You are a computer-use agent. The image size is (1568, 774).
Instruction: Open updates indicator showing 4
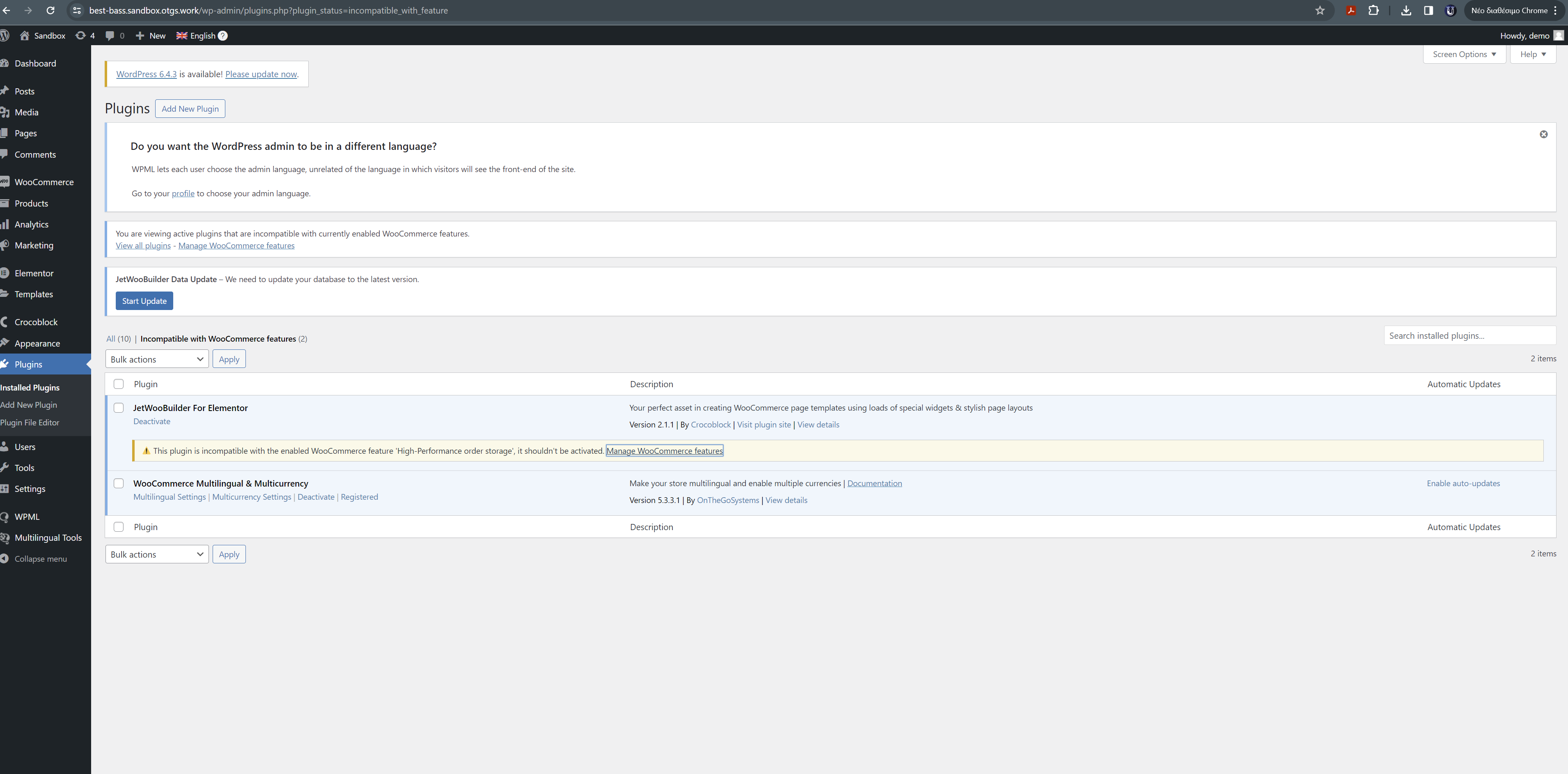[85, 35]
